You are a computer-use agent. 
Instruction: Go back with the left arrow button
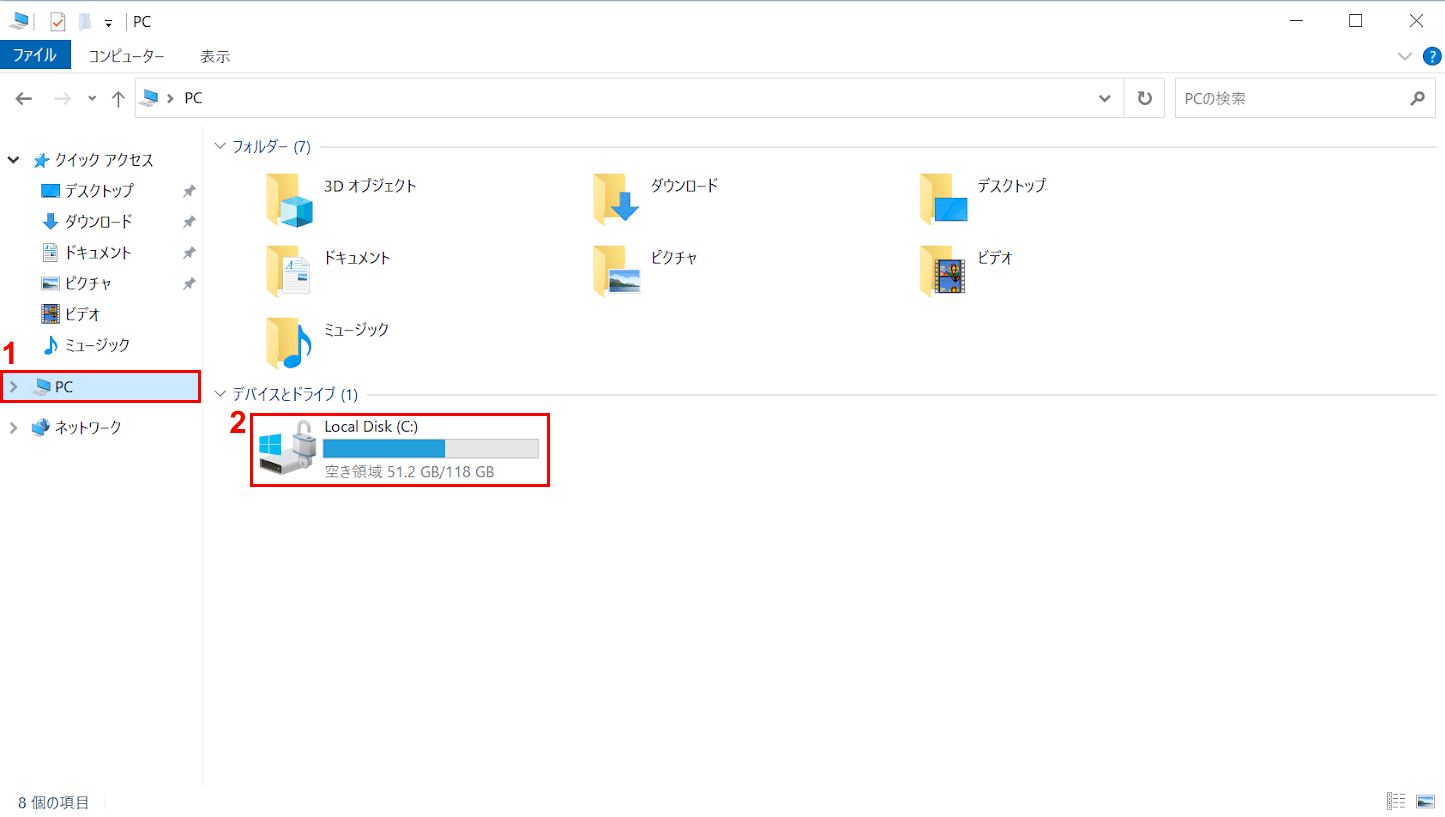25,99
